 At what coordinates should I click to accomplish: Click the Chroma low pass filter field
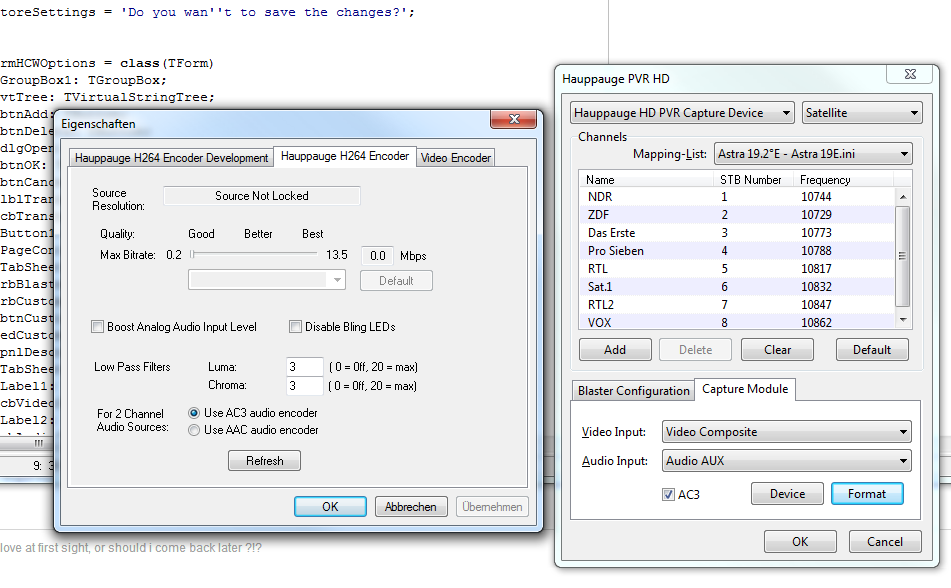coord(304,385)
